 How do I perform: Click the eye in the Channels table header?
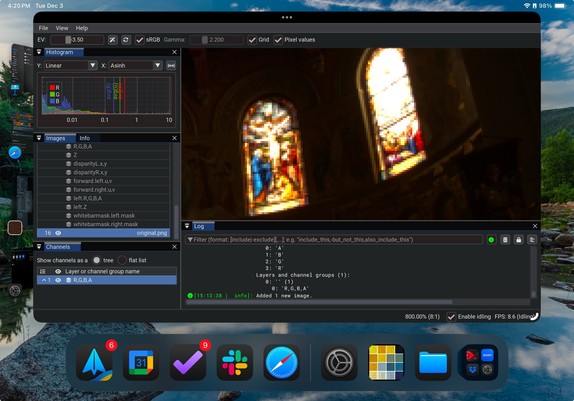58,271
